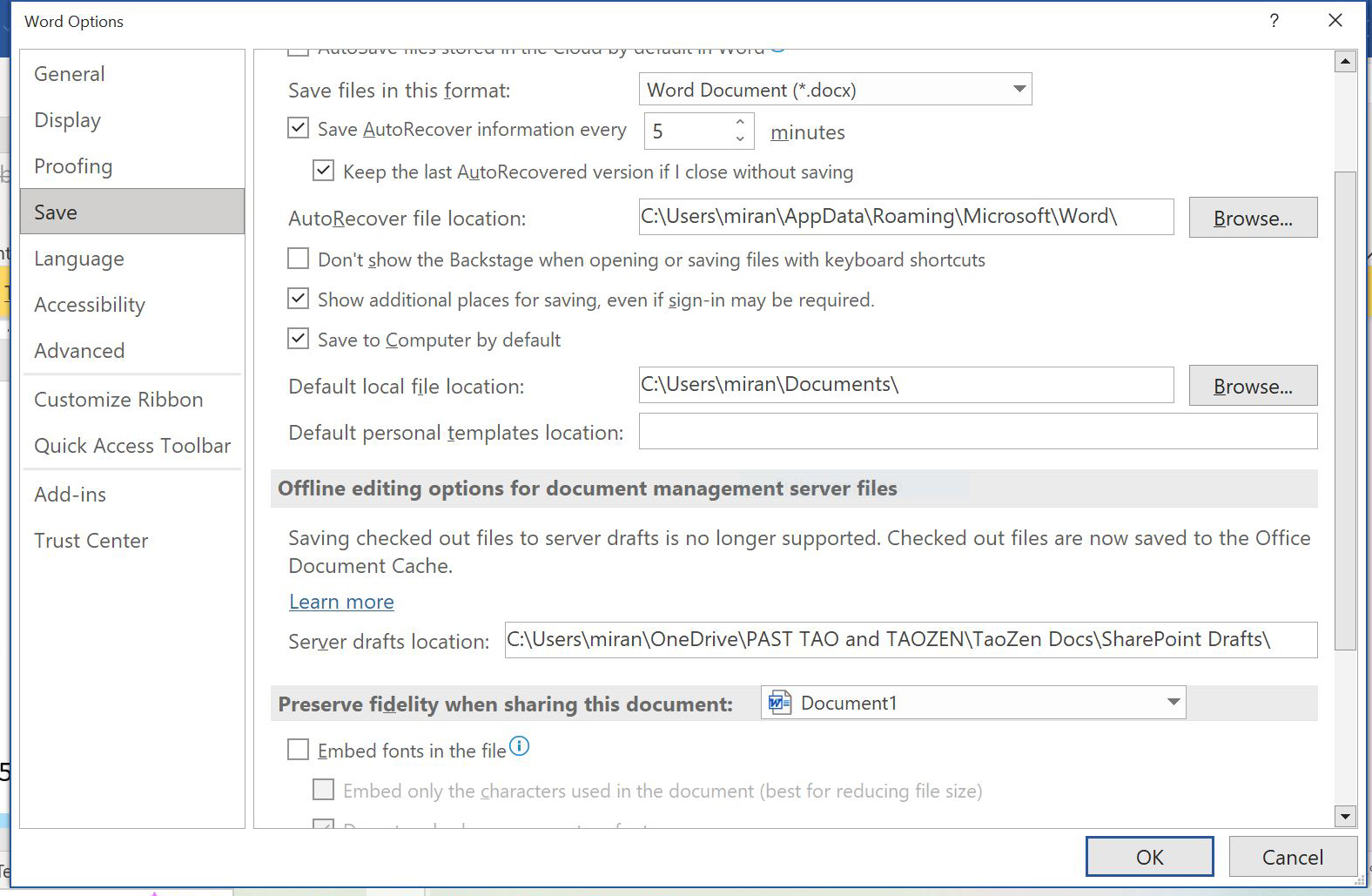This screenshot has height=896, width=1372.
Task: Switch to Advanced options
Action: coord(132,351)
